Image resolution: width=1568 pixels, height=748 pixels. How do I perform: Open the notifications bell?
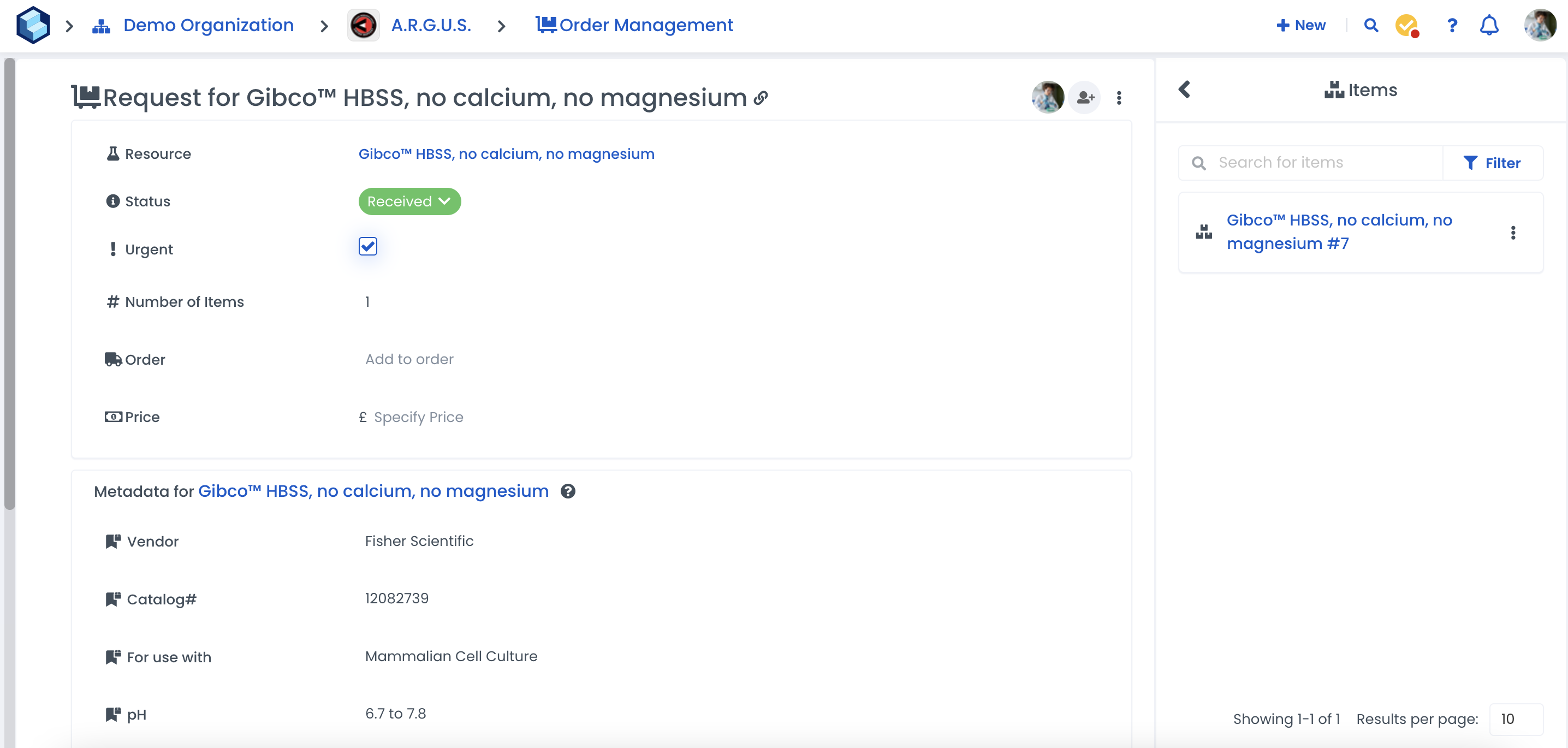click(1489, 25)
